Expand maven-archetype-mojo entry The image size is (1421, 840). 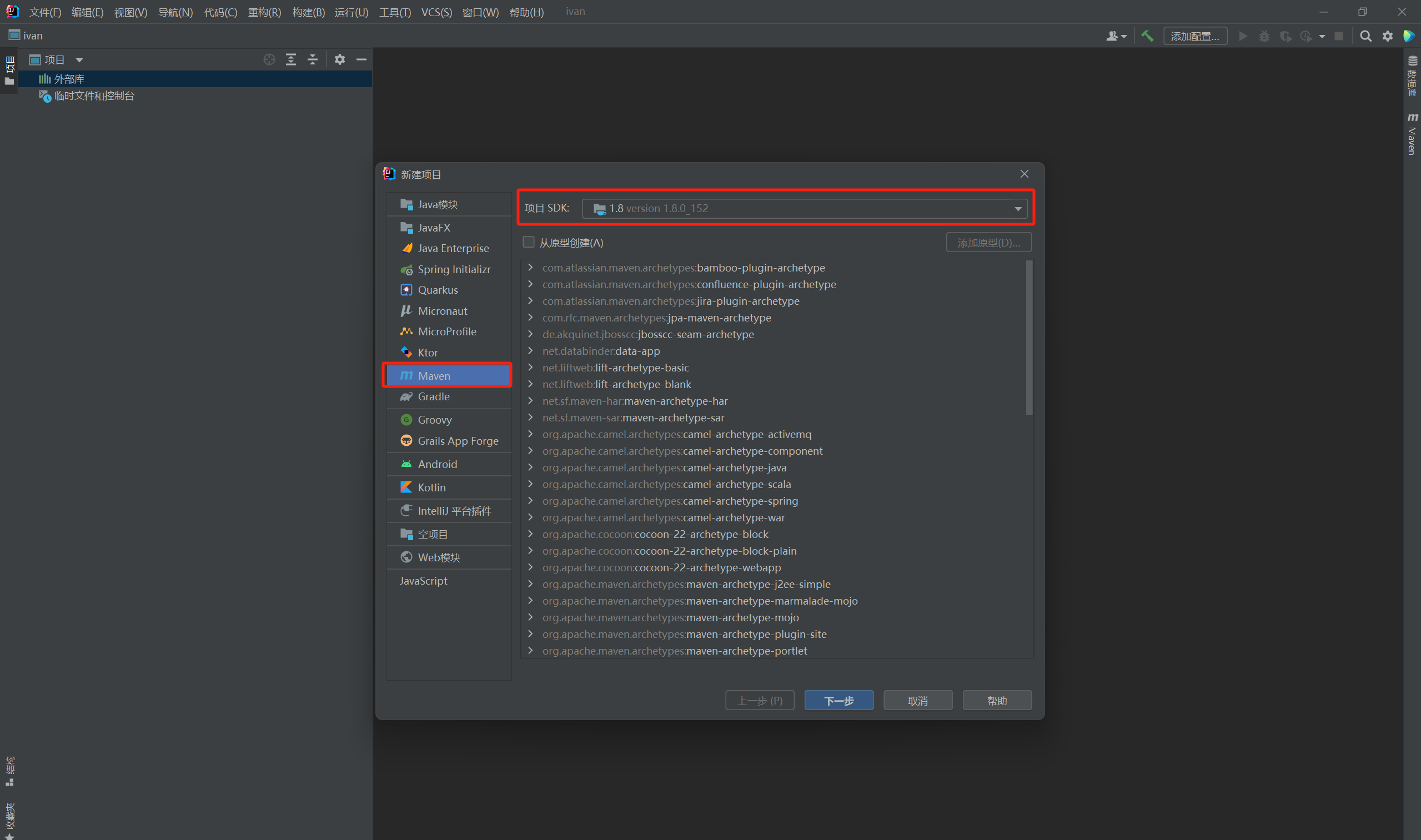tap(530, 617)
